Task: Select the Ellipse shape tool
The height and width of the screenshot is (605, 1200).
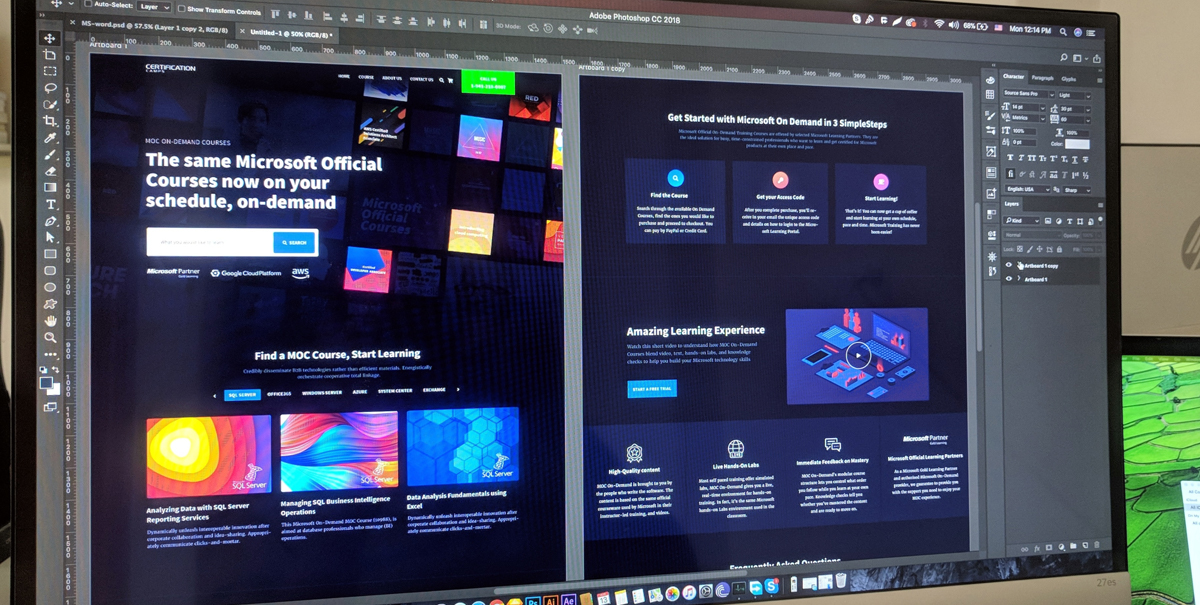Action: pos(50,287)
